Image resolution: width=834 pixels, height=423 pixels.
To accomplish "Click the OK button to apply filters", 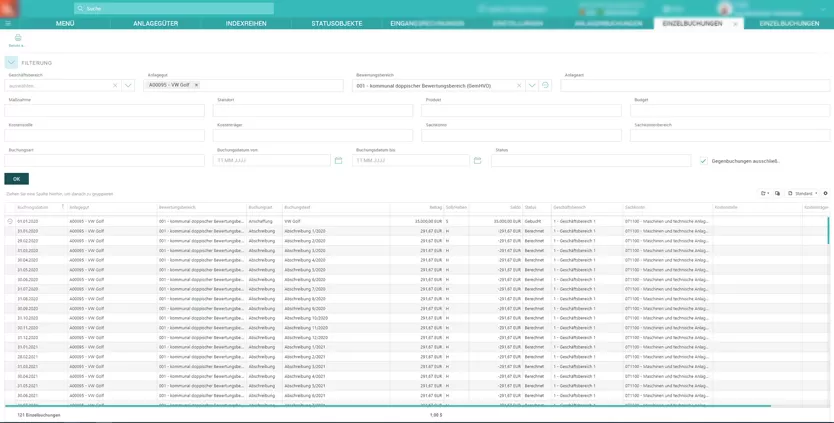I will click(x=16, y=179).
